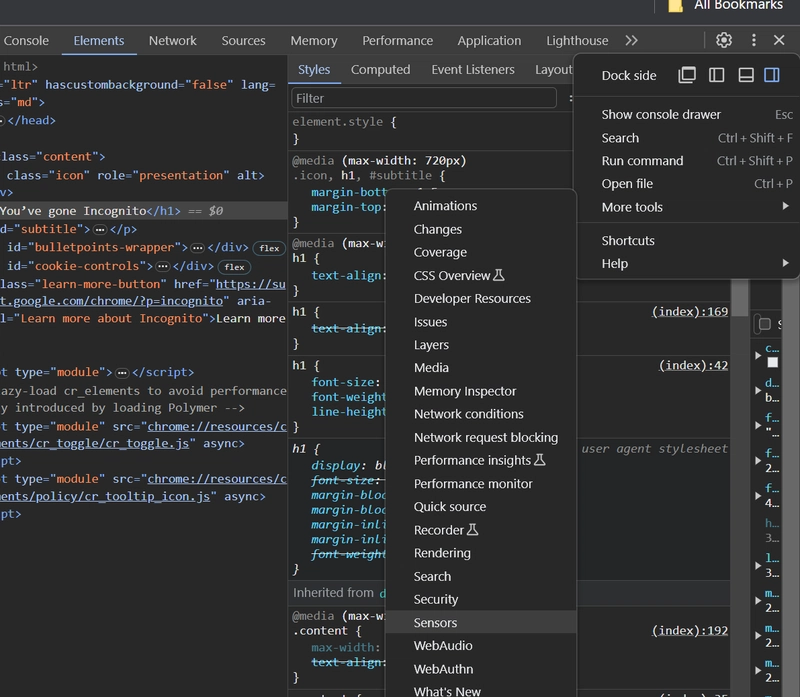The height and width of the screenshot is (697, 800).
Task: Expand the cookie-controls div ellipsis
Action: click(x=162, y=266)
